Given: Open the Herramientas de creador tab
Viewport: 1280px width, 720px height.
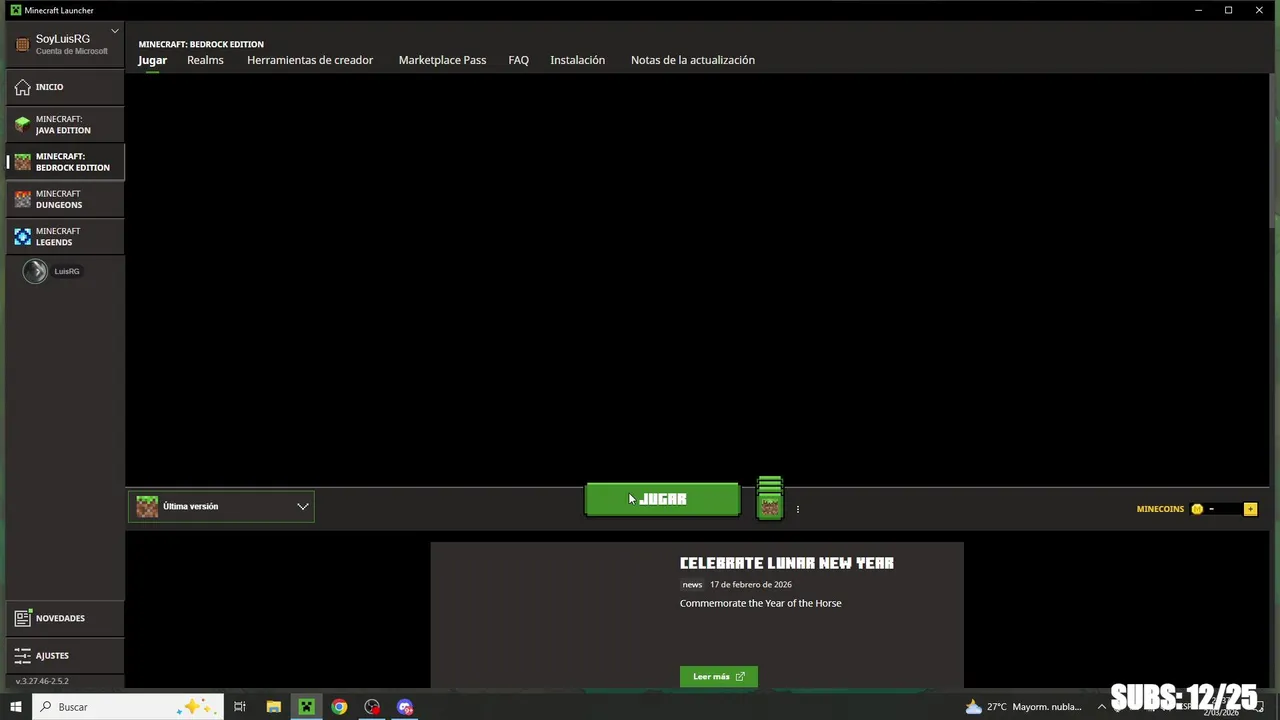Looking at the screenshot, I should coord(310,60).
